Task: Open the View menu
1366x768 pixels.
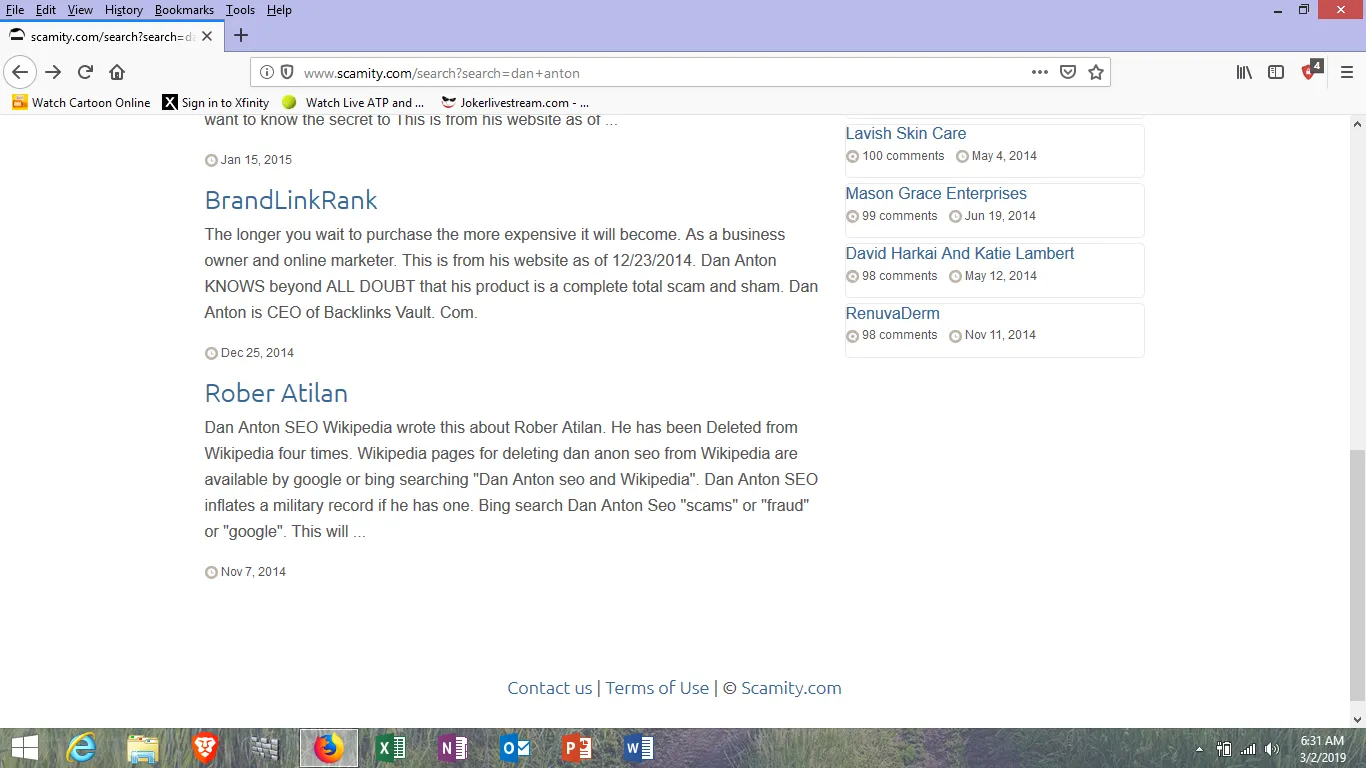Action: point(80,10)
